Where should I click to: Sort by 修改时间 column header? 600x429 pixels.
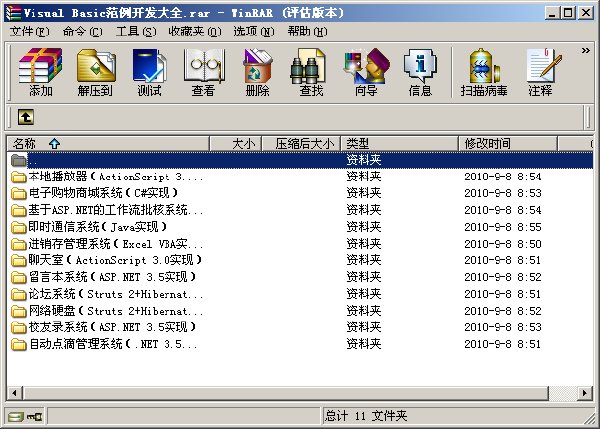pyautogui.click(x=508, y=144)
